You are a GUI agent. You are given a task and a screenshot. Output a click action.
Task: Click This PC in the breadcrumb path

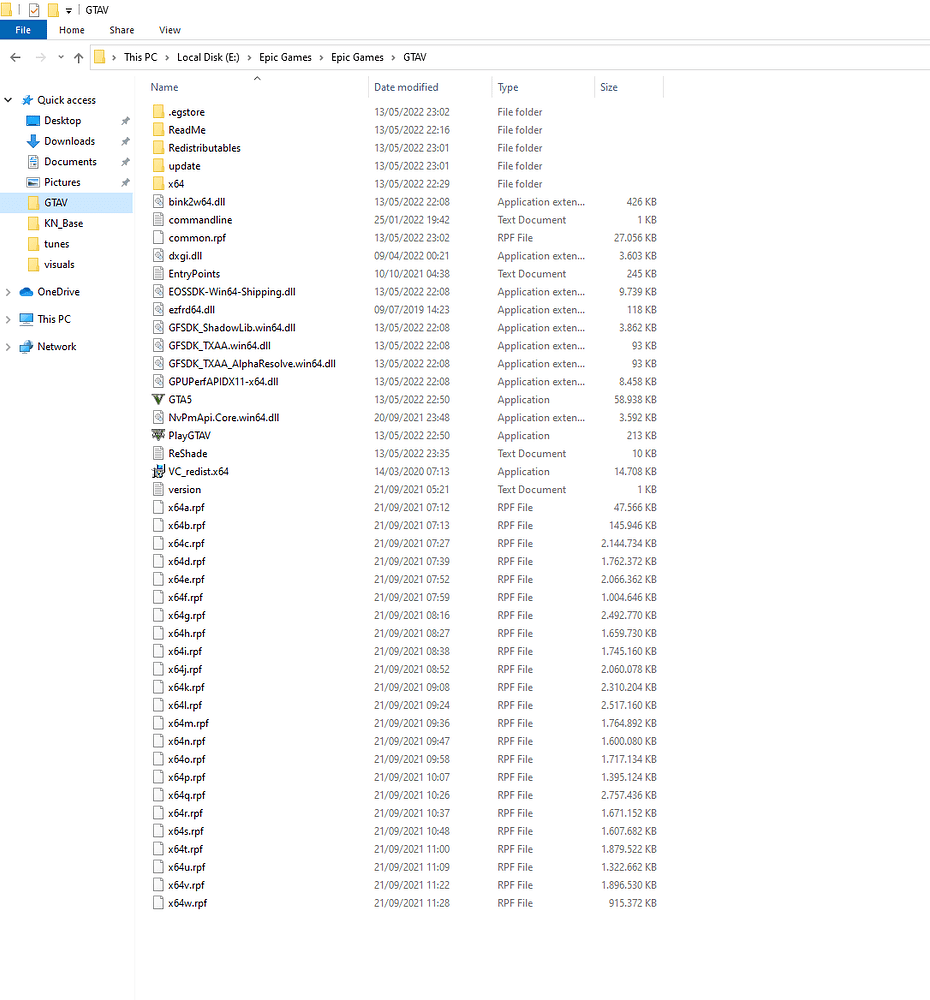click(140, 57)
